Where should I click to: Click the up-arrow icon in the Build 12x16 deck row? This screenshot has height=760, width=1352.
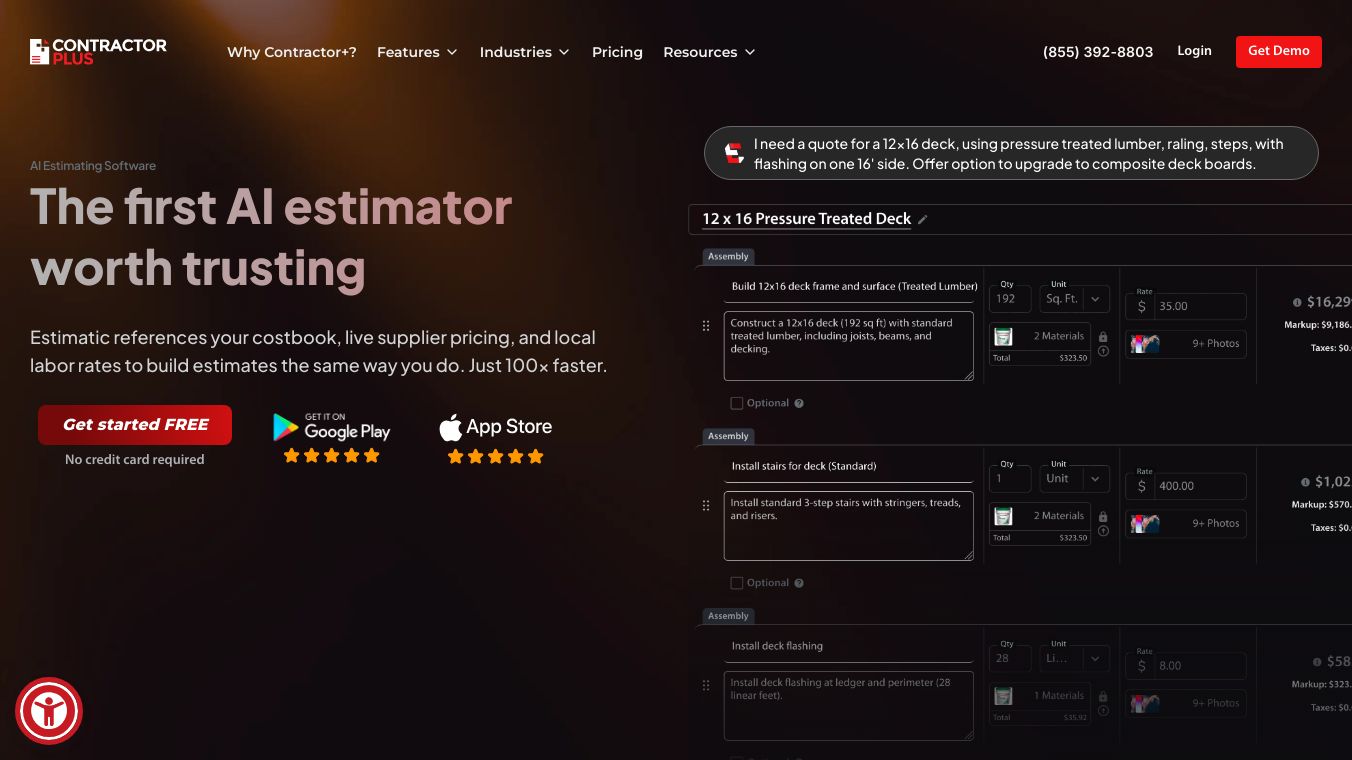click(x=1103, y=351)
